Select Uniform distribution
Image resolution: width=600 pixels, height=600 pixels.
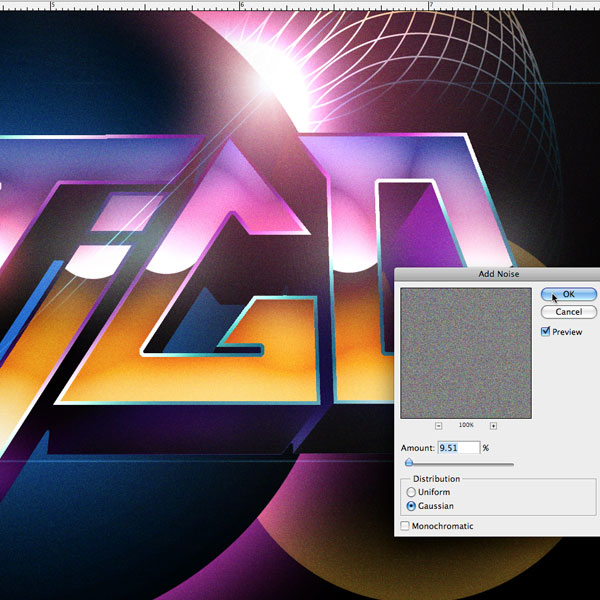coord(411,492)
